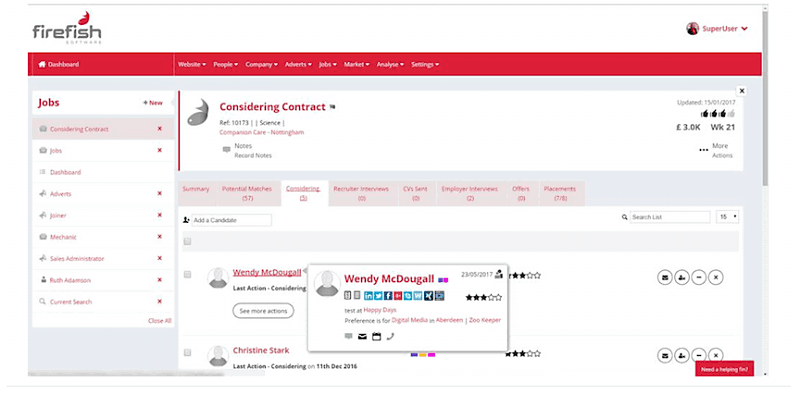The height and width of the screenshot is (394, 800).
Task: Click round minus icon on Wendy McDougall row
Action: (x=698, y=278)
